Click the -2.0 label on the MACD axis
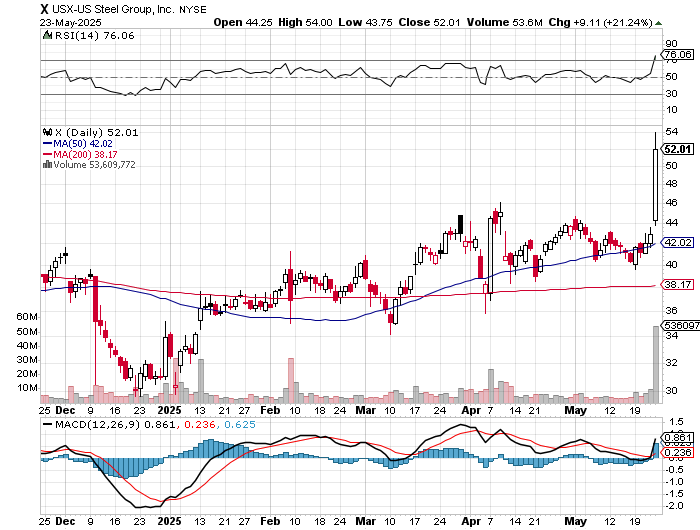This screenshot has height=530, width=700. (x=674, y=506)
